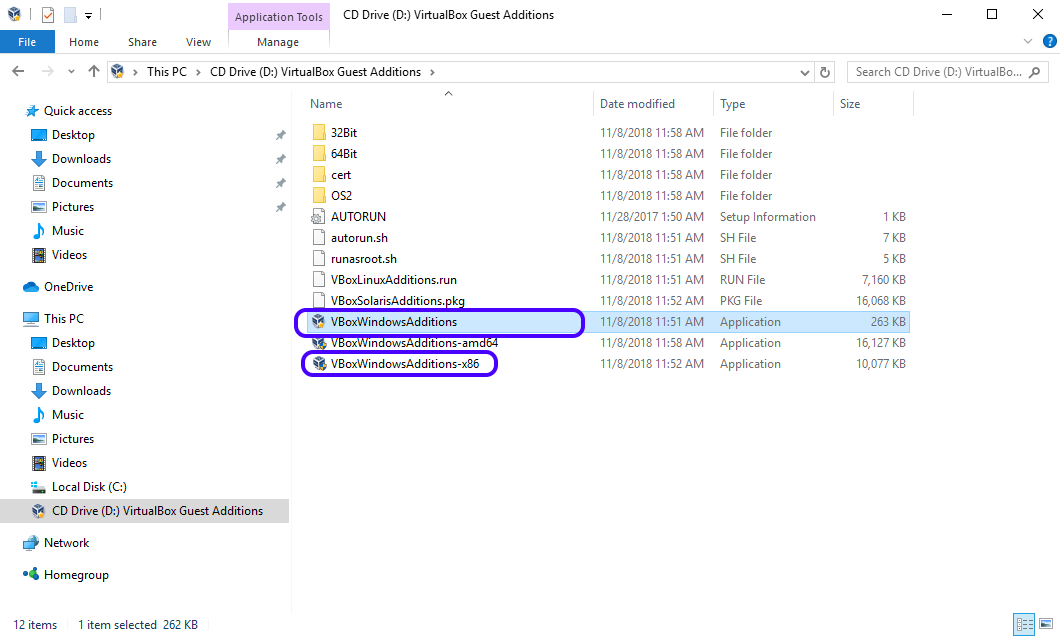
Task: Open Downloads under Quick access
Action: [81, 159]
